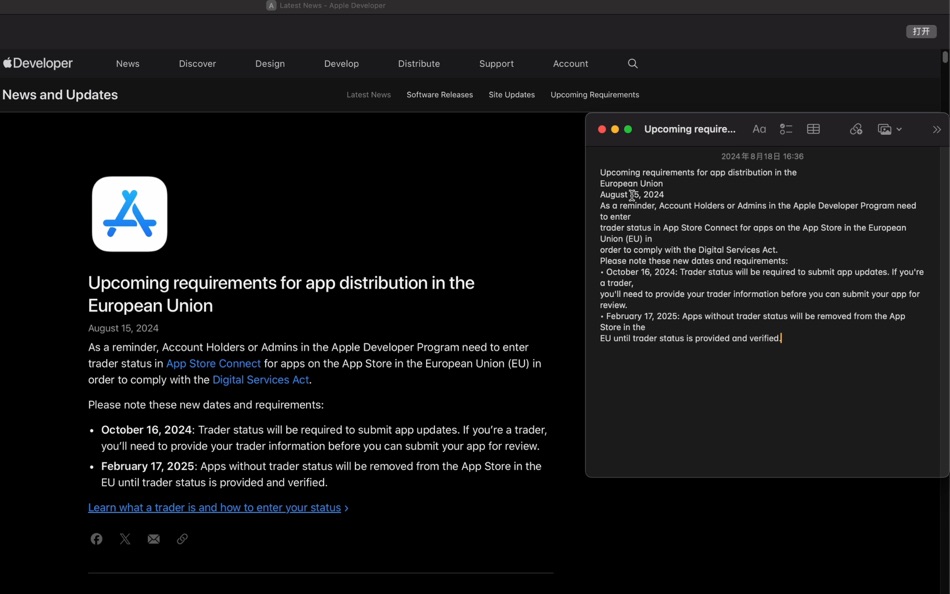Image resolution: width=950 pixels, height=594 pixels.
Task: Click the article date August 15, 2024
Action: click(124, 329)
